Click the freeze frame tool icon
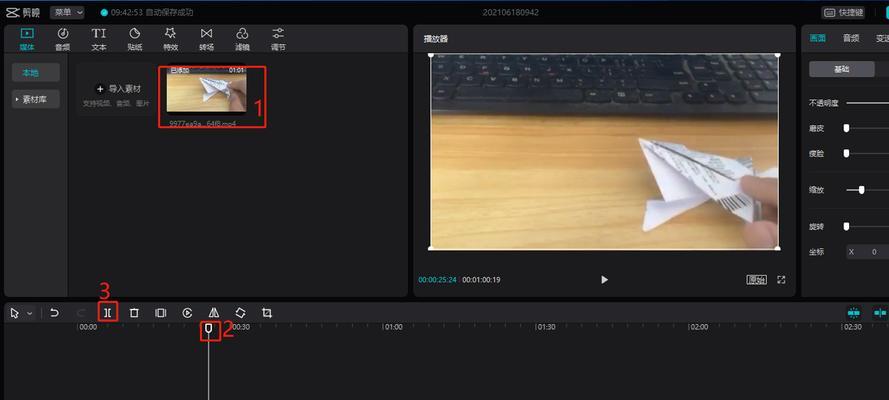 pyautogui.click(x=160, y=313)
